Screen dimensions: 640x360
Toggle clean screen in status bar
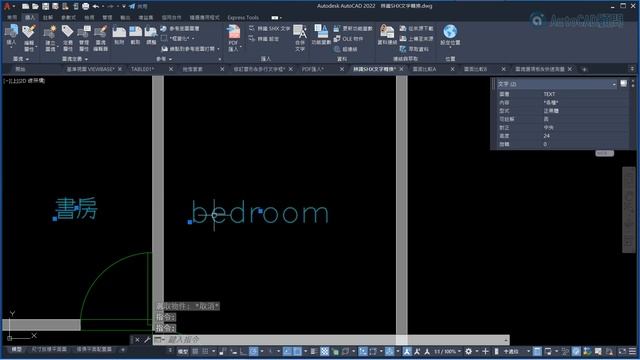622,351
